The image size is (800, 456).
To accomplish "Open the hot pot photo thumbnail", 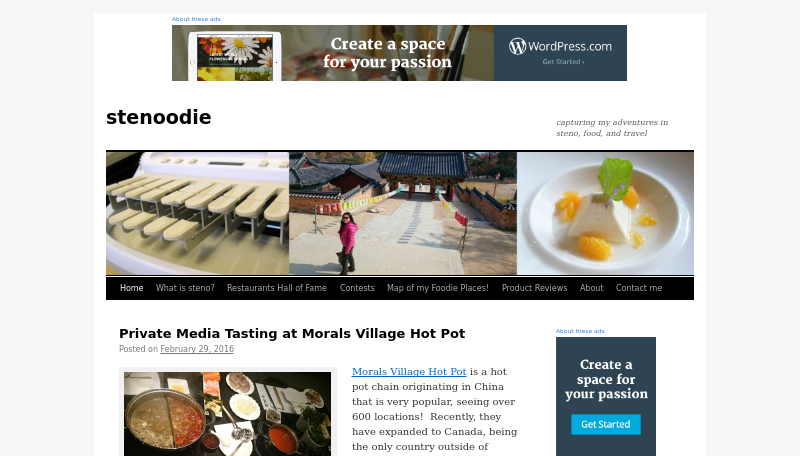I will point(228,414).
